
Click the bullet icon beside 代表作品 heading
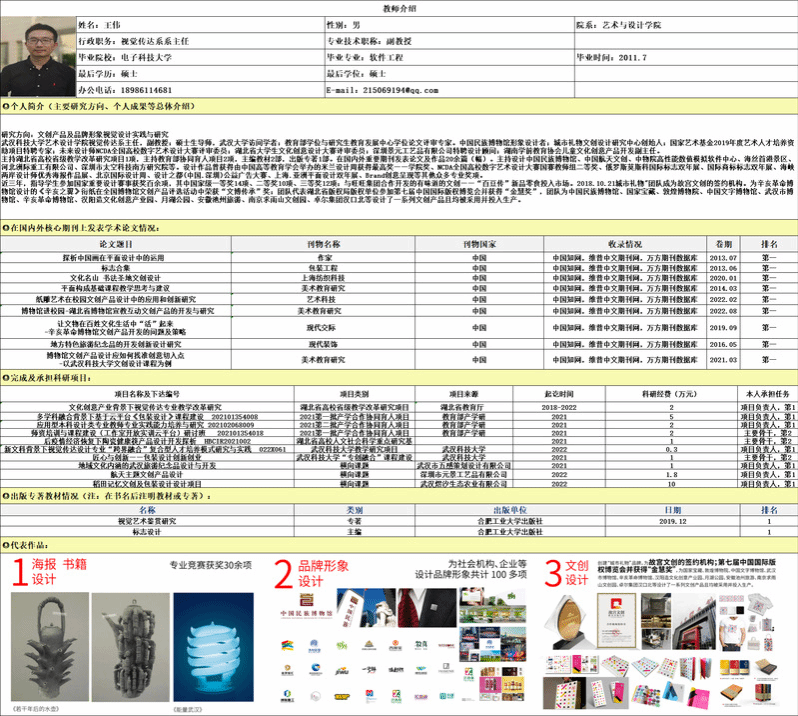pos(5,546)
